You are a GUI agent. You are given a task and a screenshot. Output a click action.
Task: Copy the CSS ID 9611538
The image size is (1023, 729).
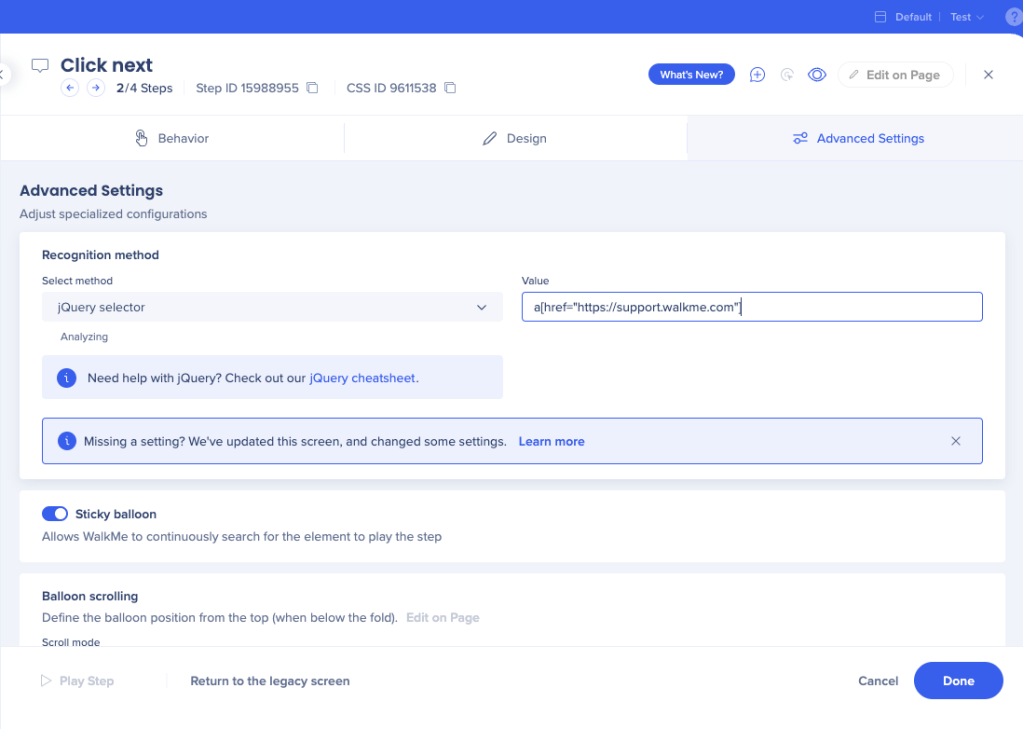point(450,88)
